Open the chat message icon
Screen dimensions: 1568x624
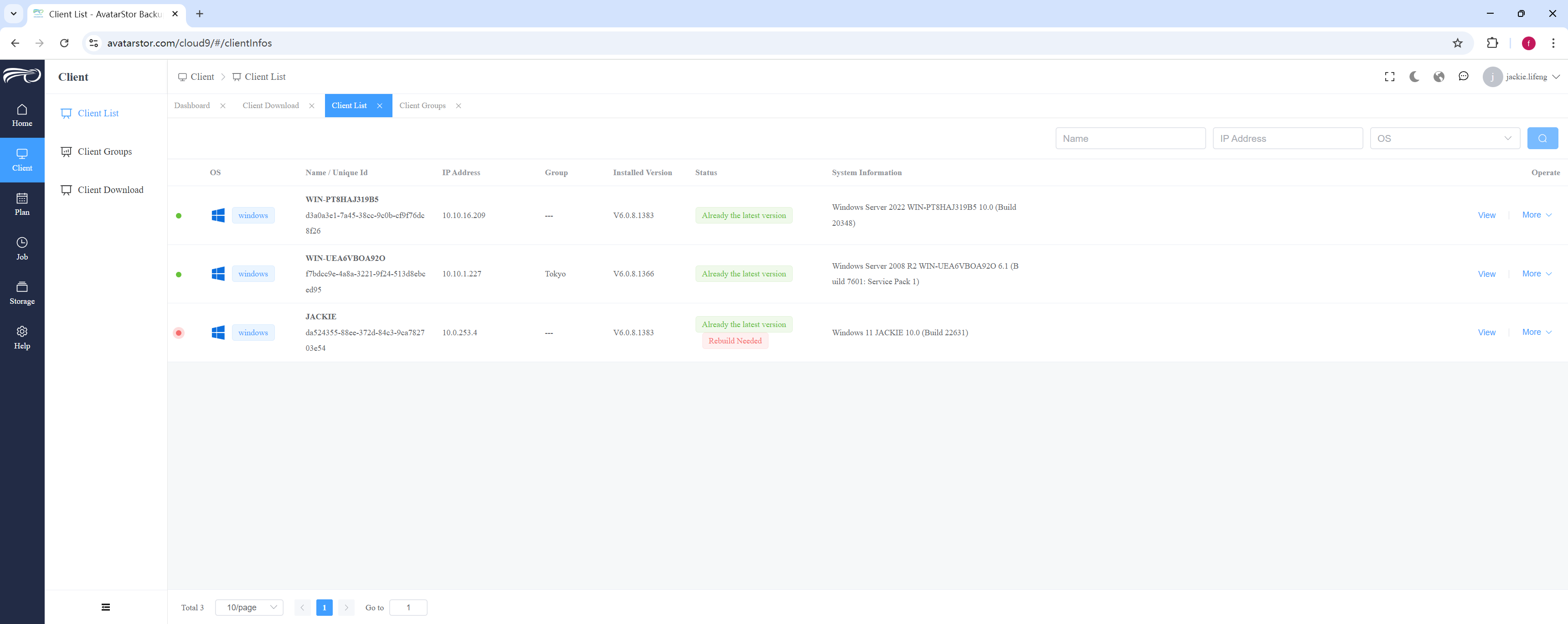(x=1463, y=77)
